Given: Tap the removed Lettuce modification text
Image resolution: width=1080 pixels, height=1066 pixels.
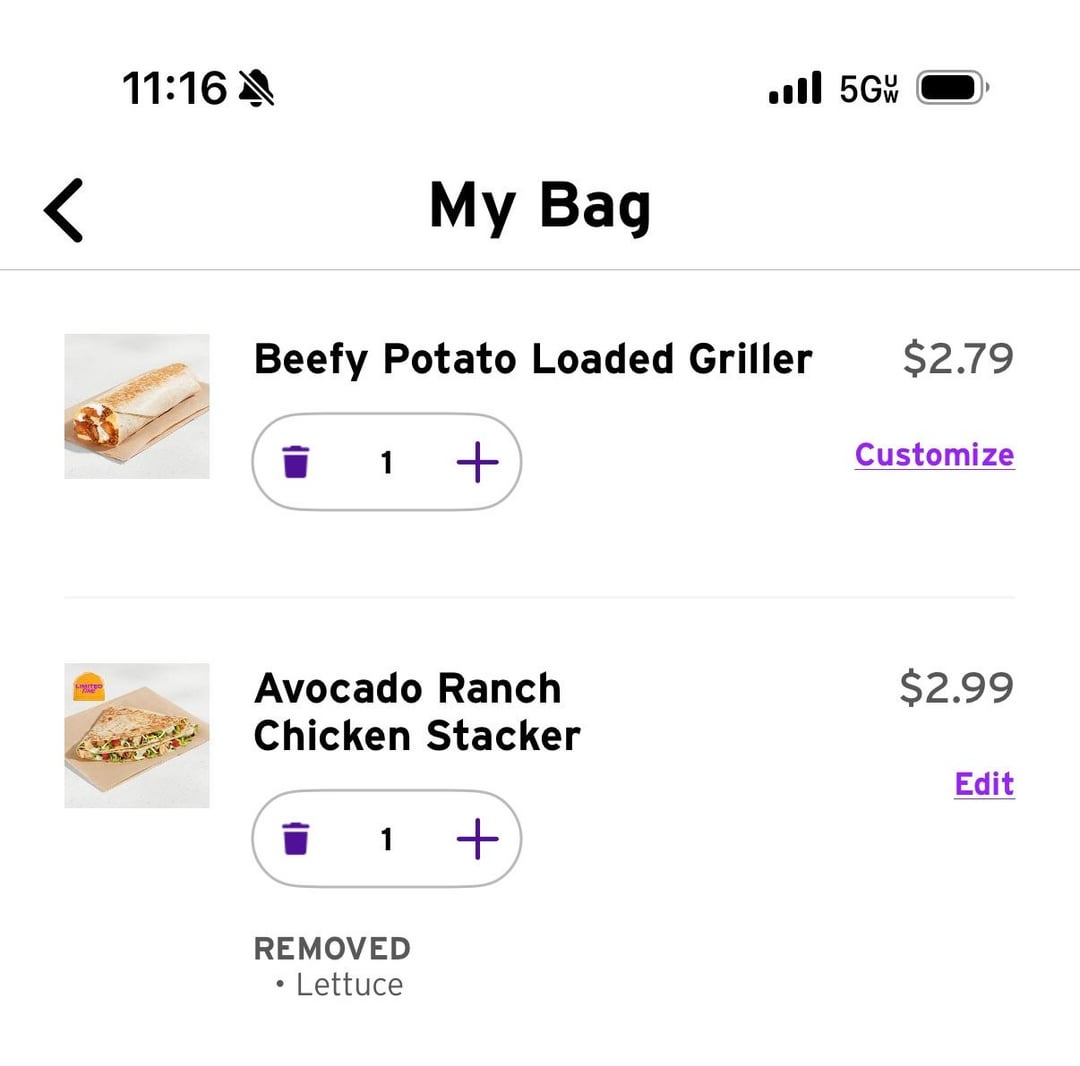Looking at the screenshot, I should [x=349, y=985].
